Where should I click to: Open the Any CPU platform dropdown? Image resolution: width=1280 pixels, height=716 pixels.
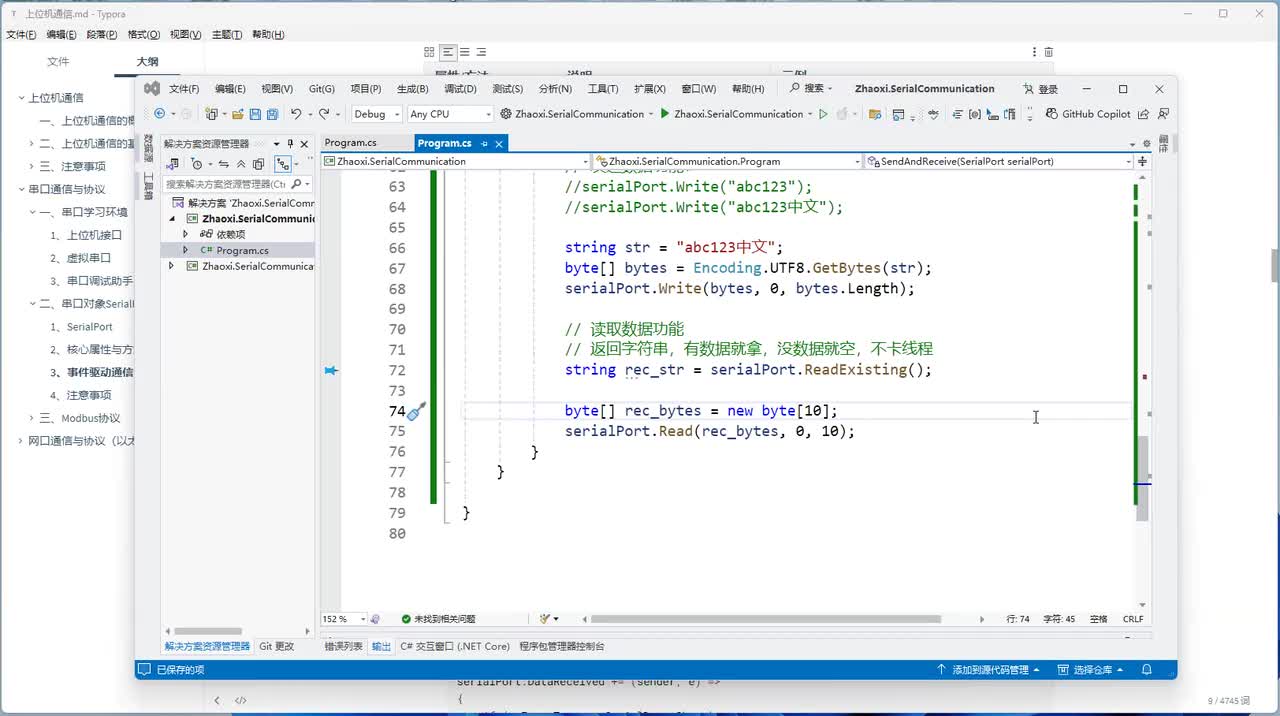coord(450,114)
